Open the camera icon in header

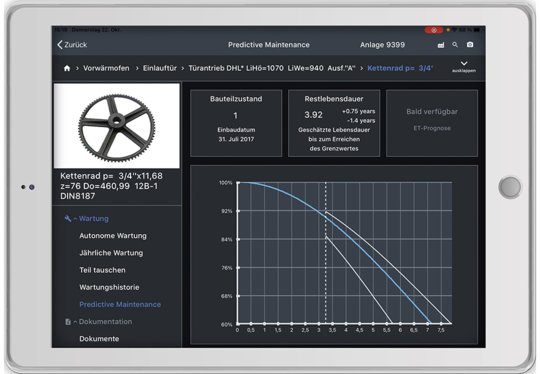[470, 45]
